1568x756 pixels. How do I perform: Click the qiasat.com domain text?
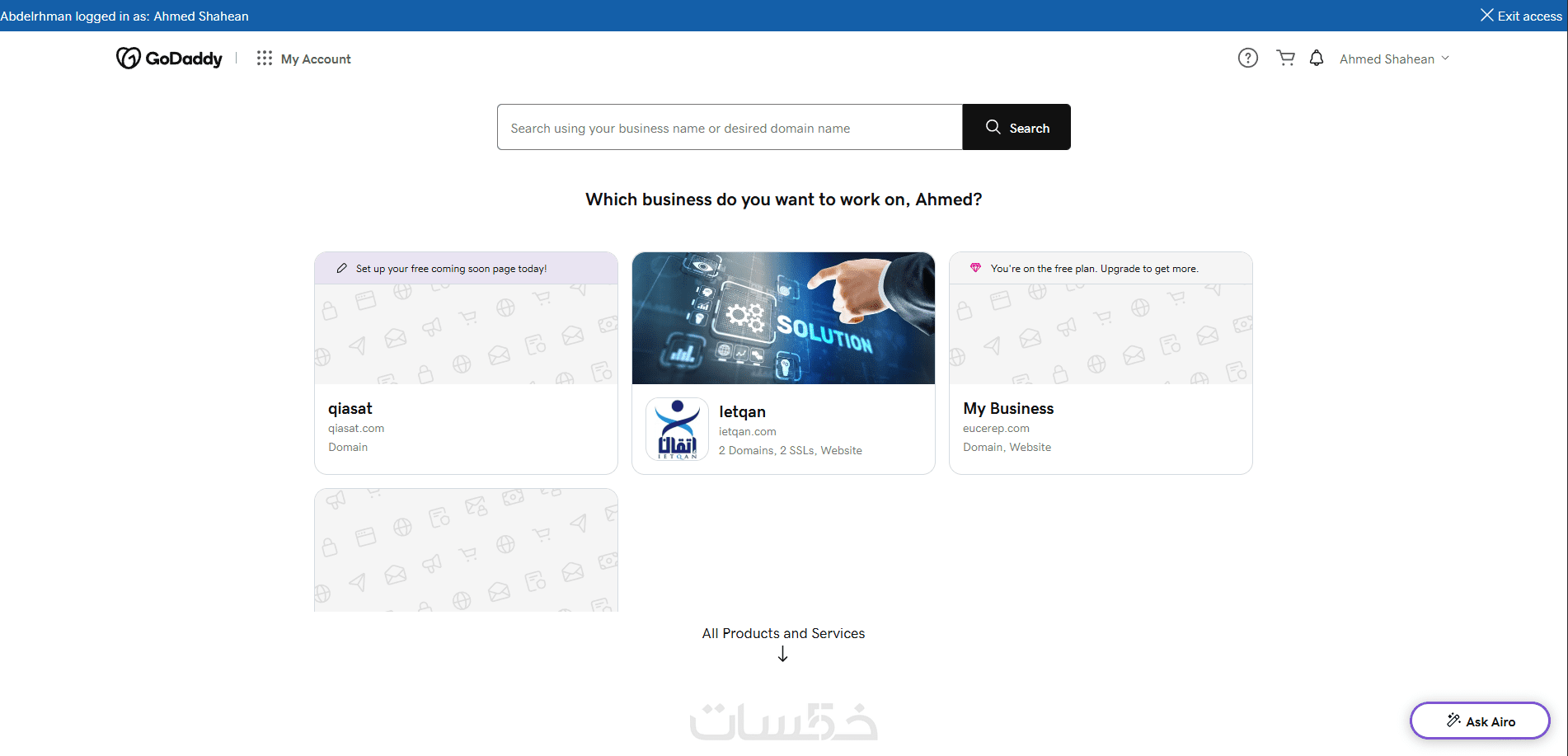click(356, 429)
